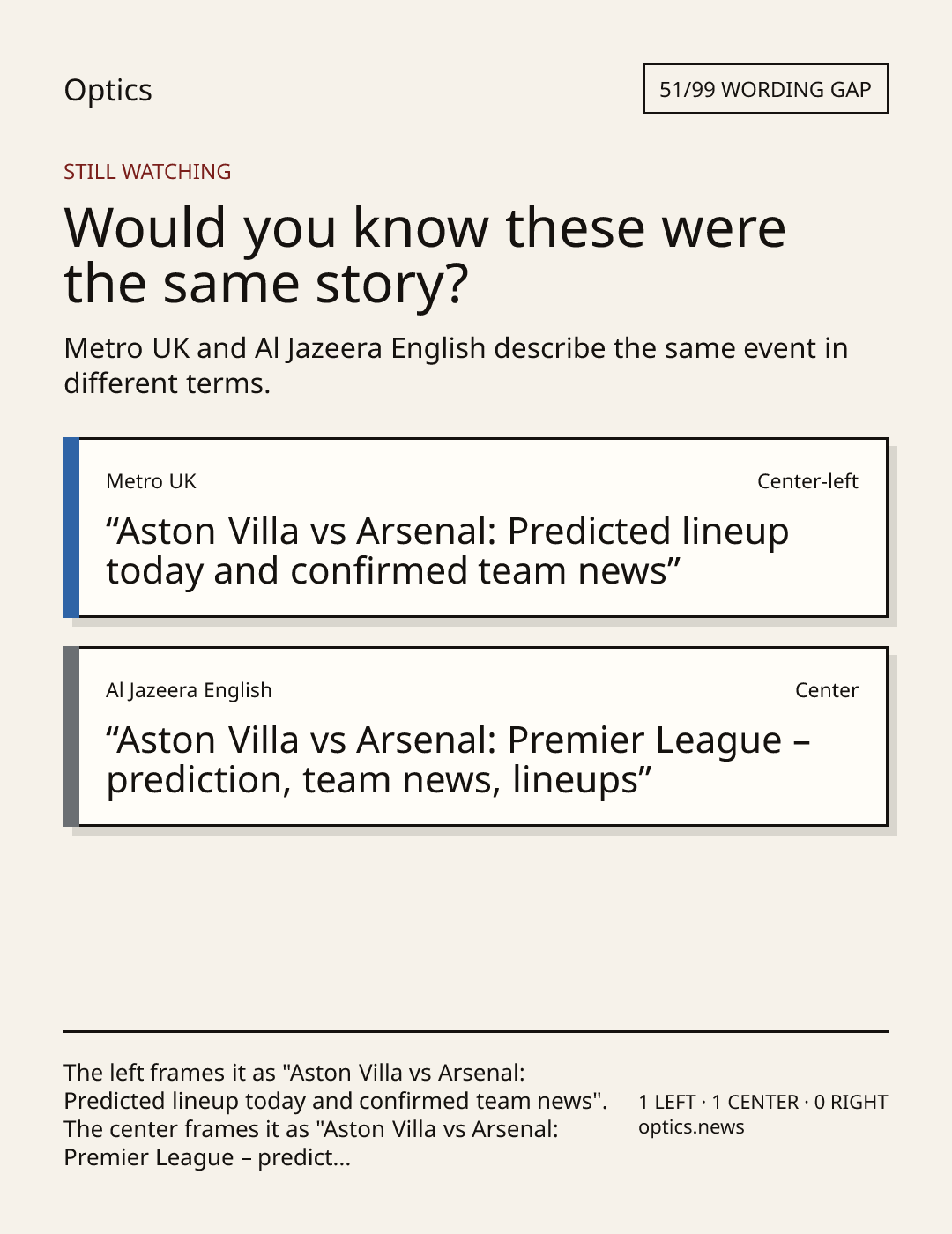Click the Optics logo text
The image size is (952, 1234).
[108, 90]
